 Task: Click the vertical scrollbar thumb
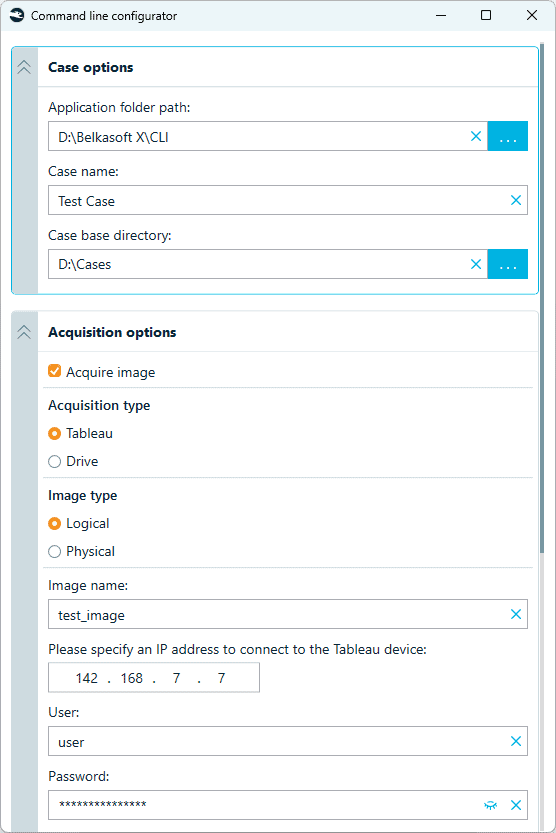(x=542, y=298)
